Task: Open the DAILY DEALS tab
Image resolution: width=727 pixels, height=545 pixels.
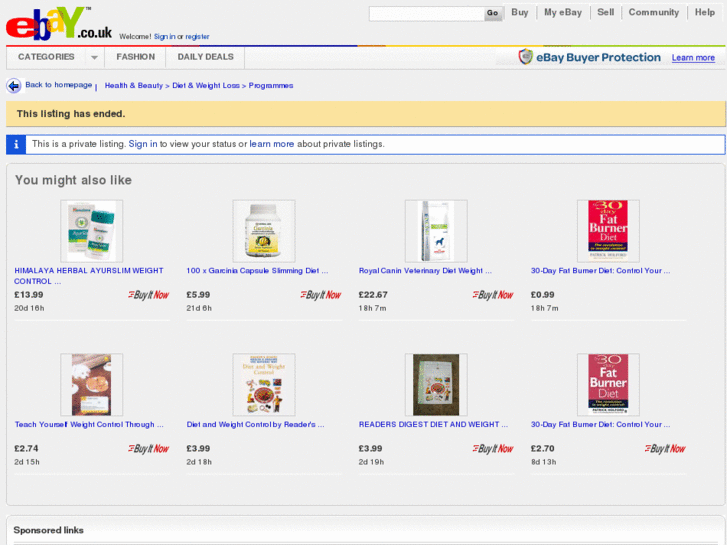Action: click(205, 57)
